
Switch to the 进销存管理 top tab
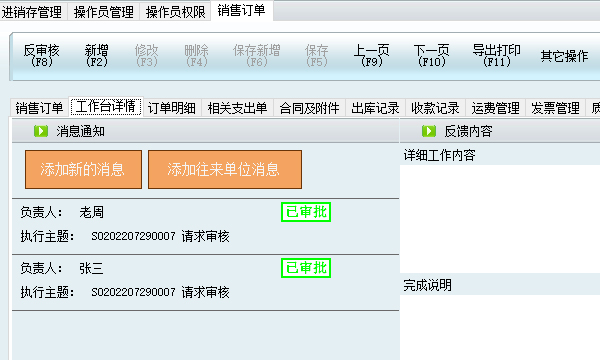(x=32, y=12)
